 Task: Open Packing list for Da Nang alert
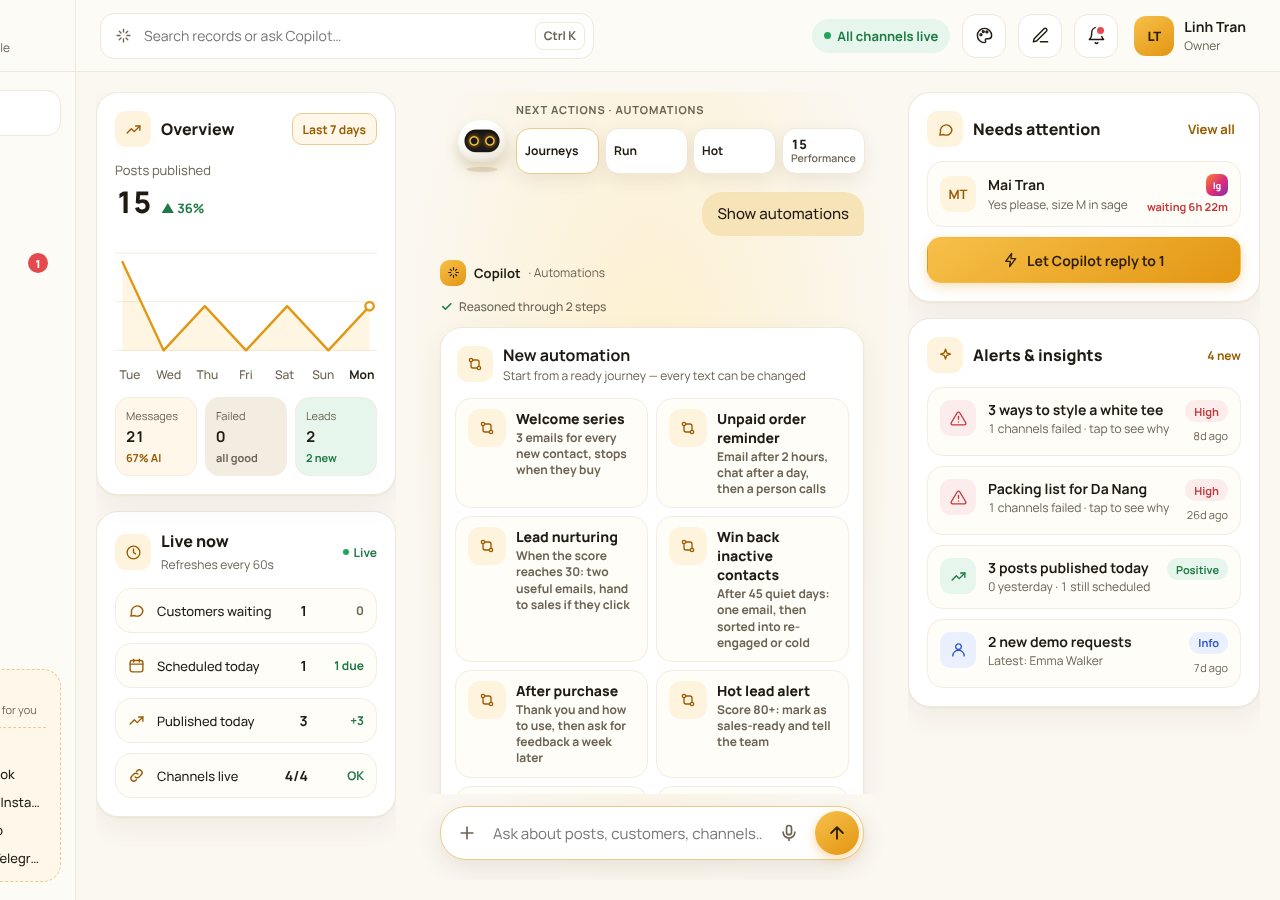pyautogui.click(x=1084, y=500)
